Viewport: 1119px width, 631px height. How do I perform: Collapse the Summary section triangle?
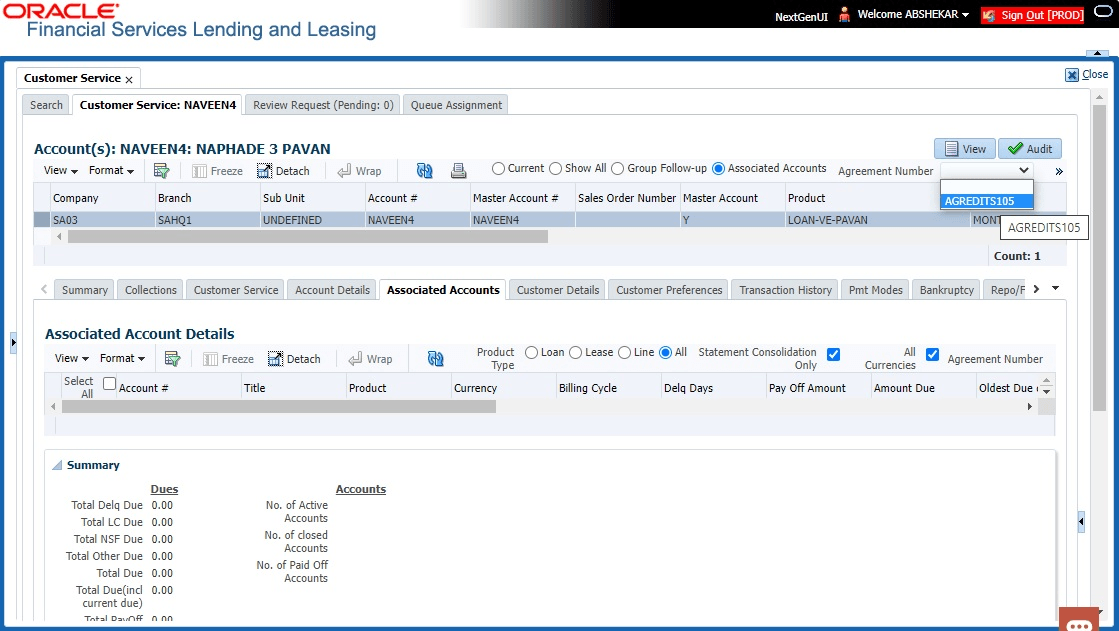[x=57, y=465]
